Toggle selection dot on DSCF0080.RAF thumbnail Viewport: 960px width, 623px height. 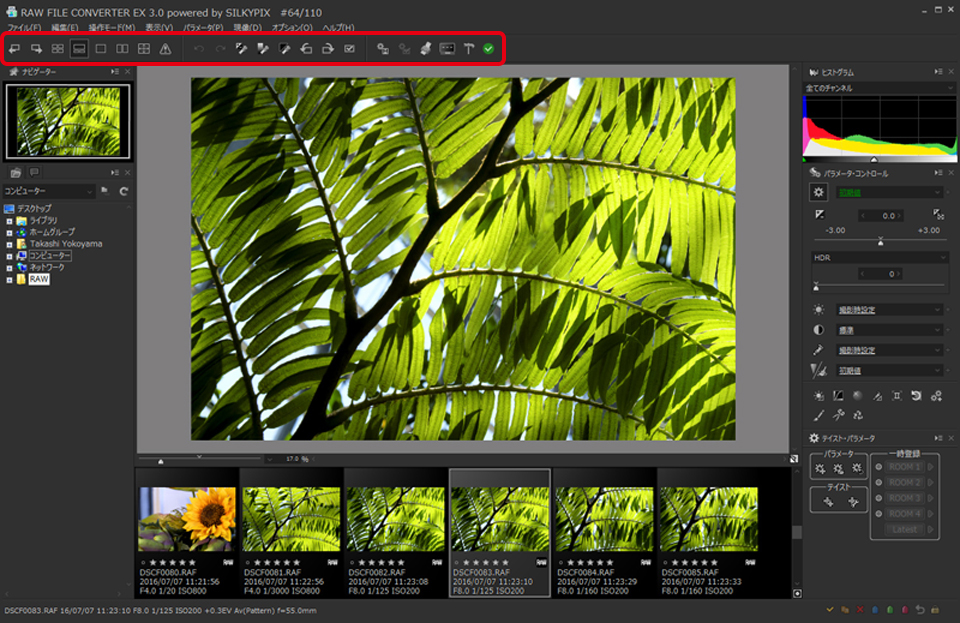[x=143, y=562]
